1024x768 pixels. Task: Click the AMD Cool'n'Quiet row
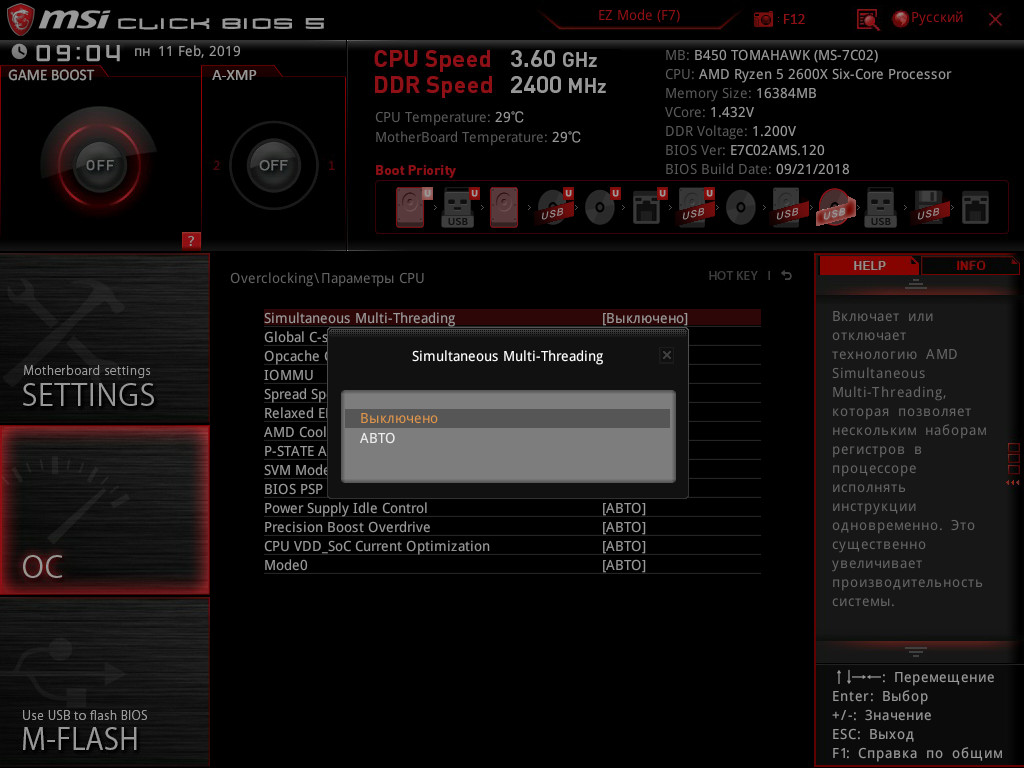pyautogui.click(x=296, y=432)
